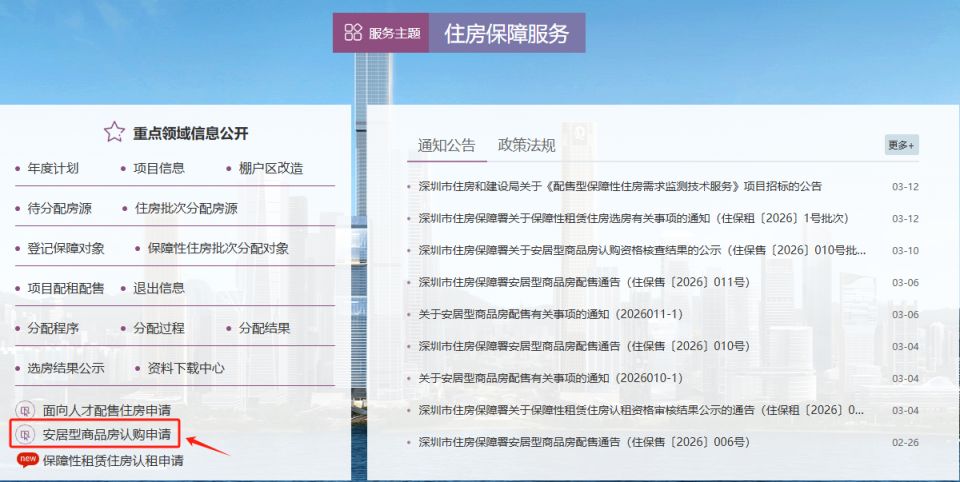Open the 棚户区改造 link
Image resolution: width=960 pixels, height=482 pixels.
click(x=271, y=168)
